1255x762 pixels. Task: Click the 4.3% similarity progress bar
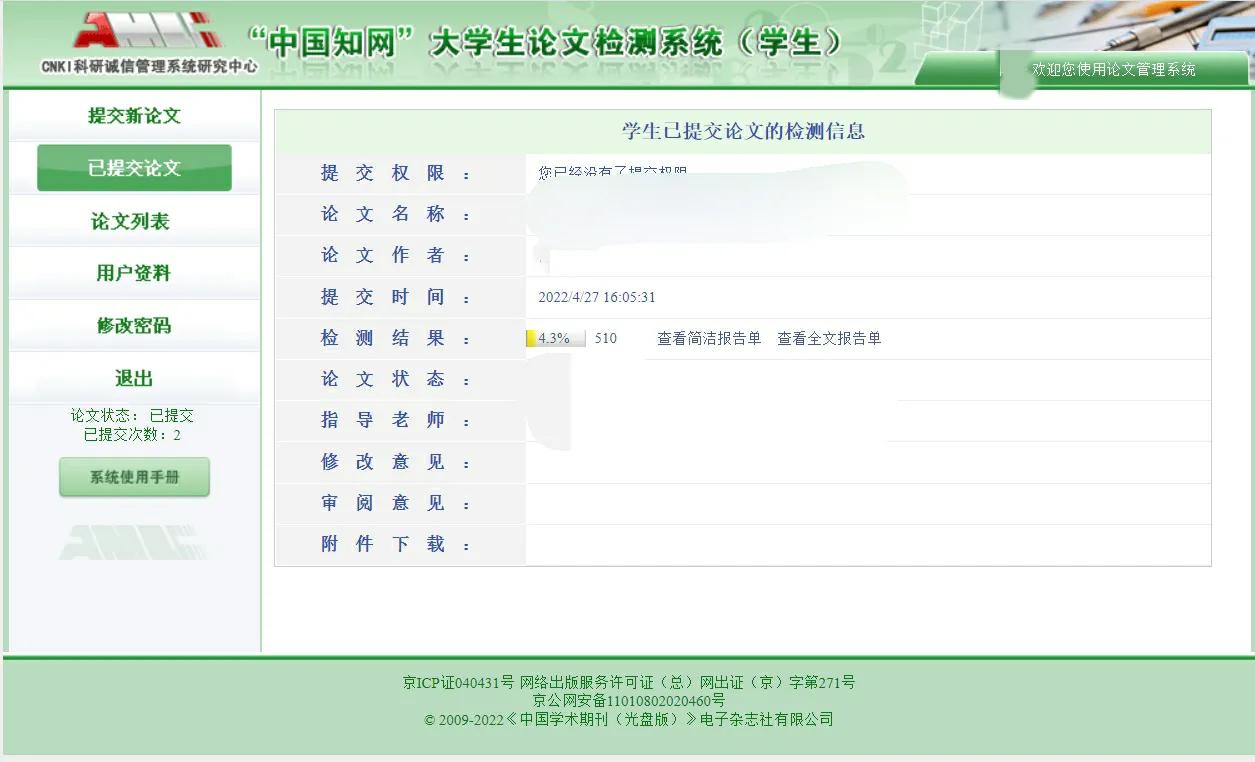[554, 338]
